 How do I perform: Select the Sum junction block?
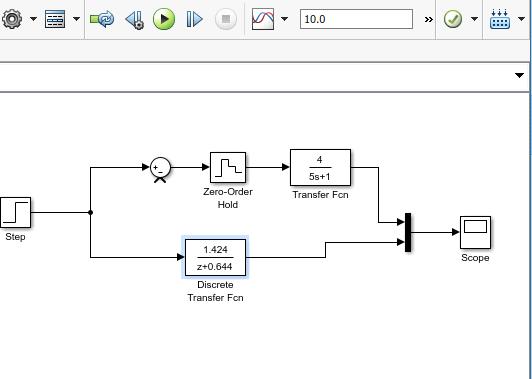pos(160,168)
